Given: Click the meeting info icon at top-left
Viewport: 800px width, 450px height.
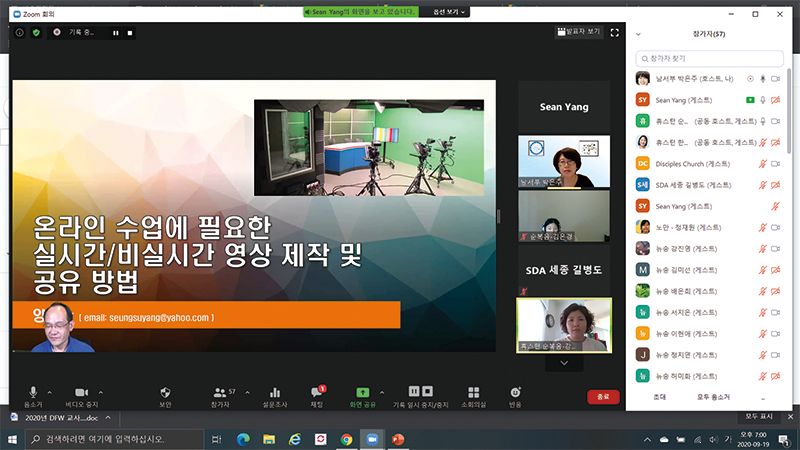Looking at the screenshot, I should 19,32.
